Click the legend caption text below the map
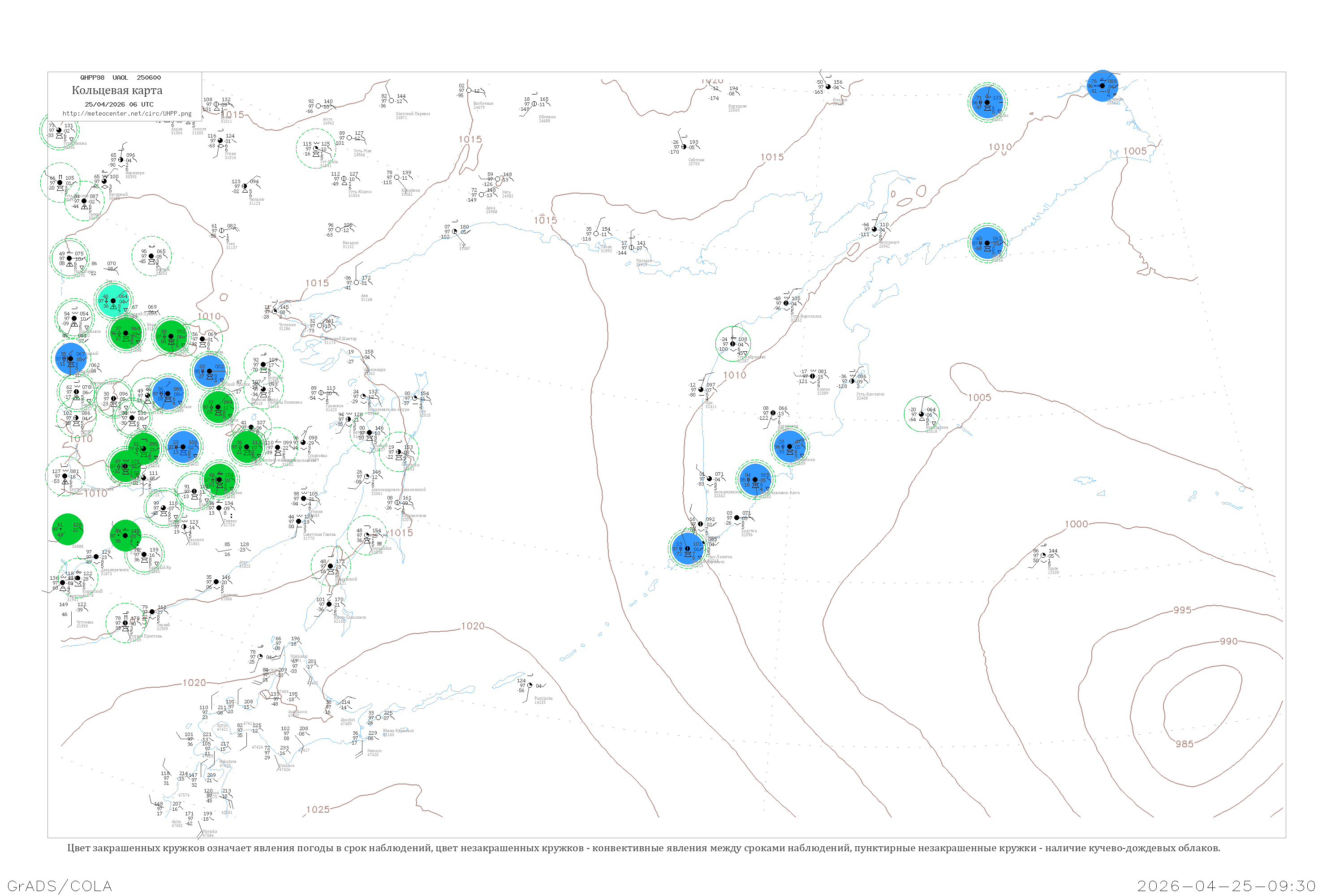Screen dimensions: 1344x896 tap(643, 848)
